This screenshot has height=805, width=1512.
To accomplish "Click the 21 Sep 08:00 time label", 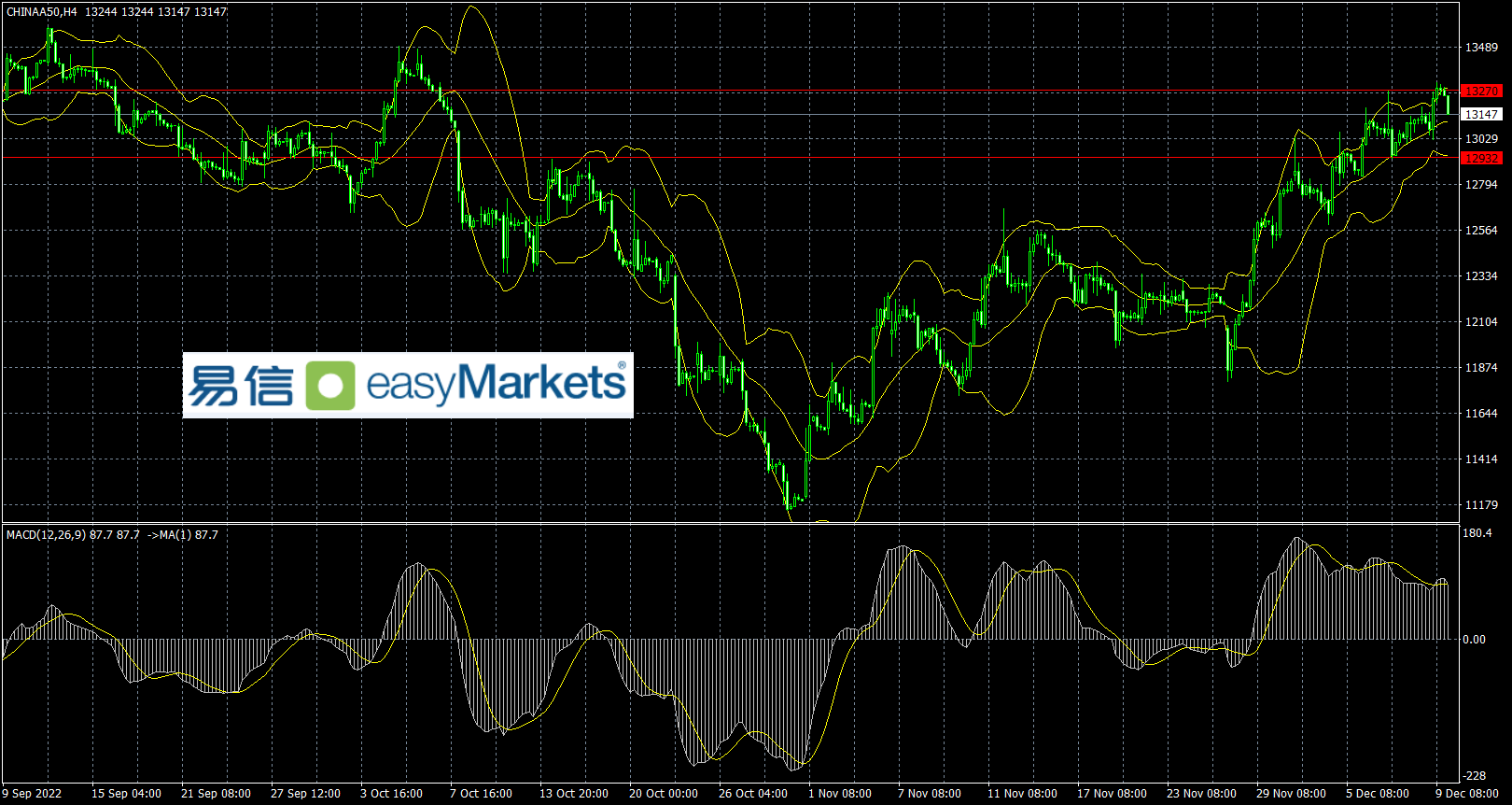I will pos(216,794).
